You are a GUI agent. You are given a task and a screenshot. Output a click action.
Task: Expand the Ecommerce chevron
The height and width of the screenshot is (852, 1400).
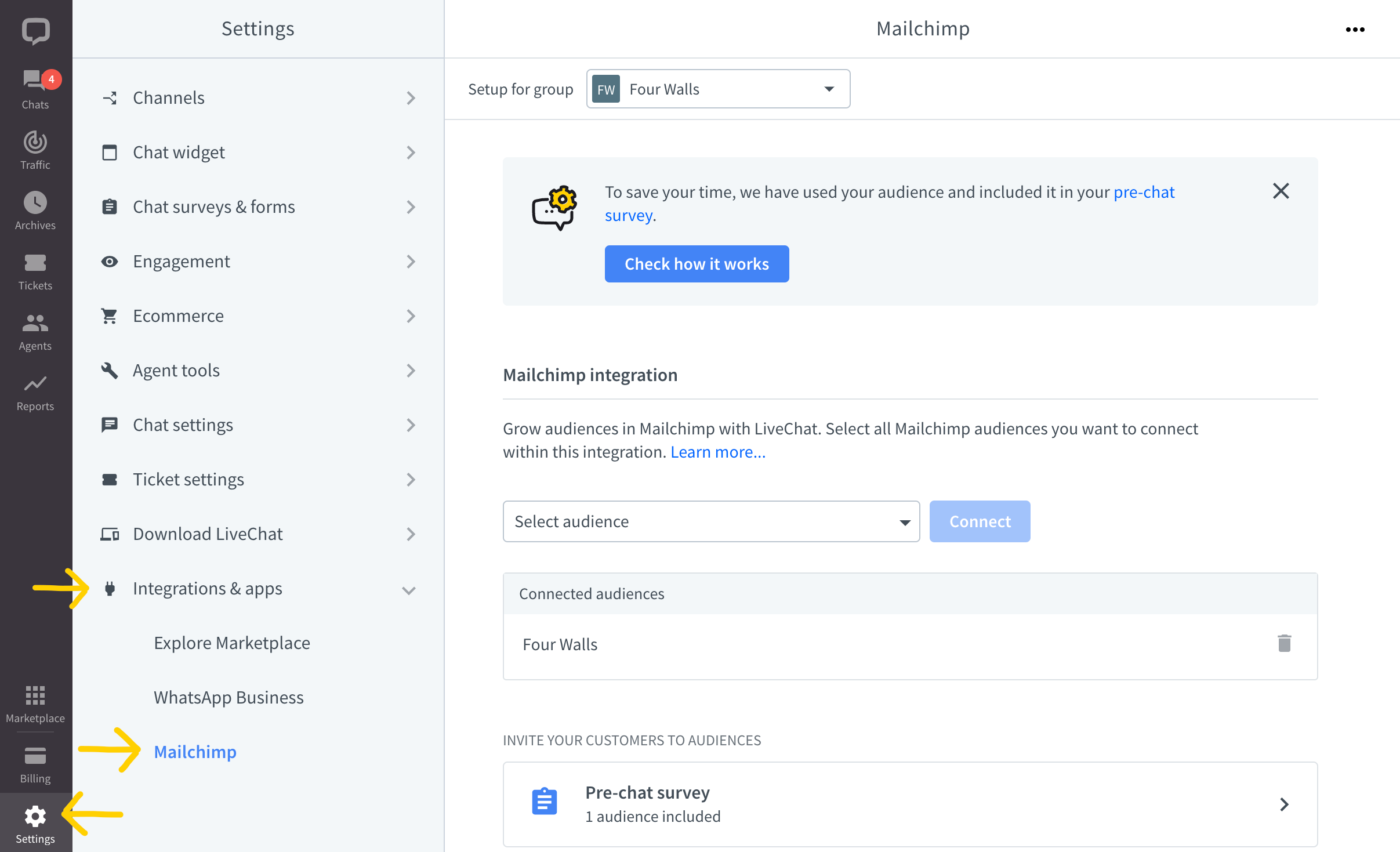[411, 316]
